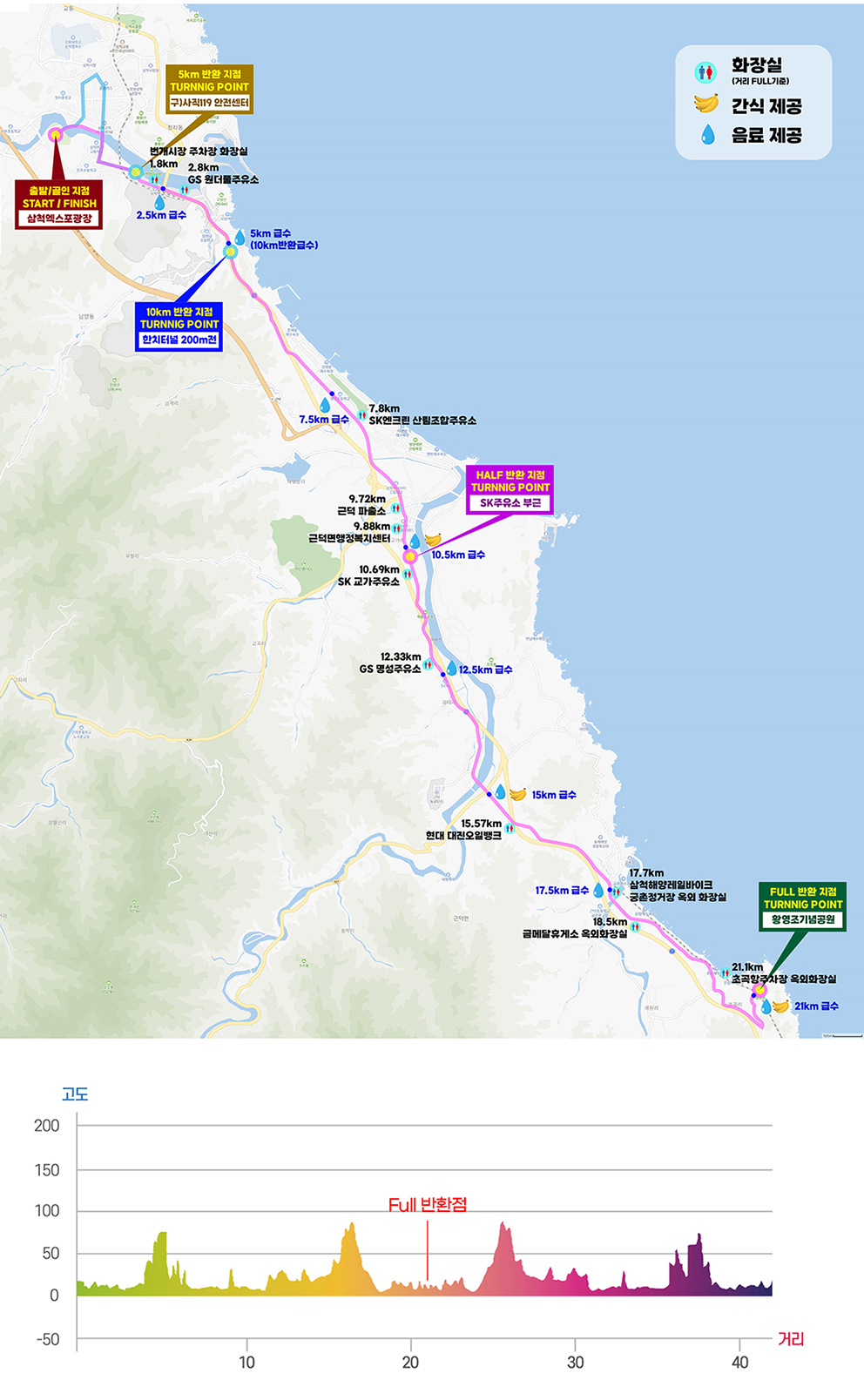Screen dimensions: 864x1400
Task: Click the restroom icon at GS 원더풀주유소
Action: click(x=184, y=189)
